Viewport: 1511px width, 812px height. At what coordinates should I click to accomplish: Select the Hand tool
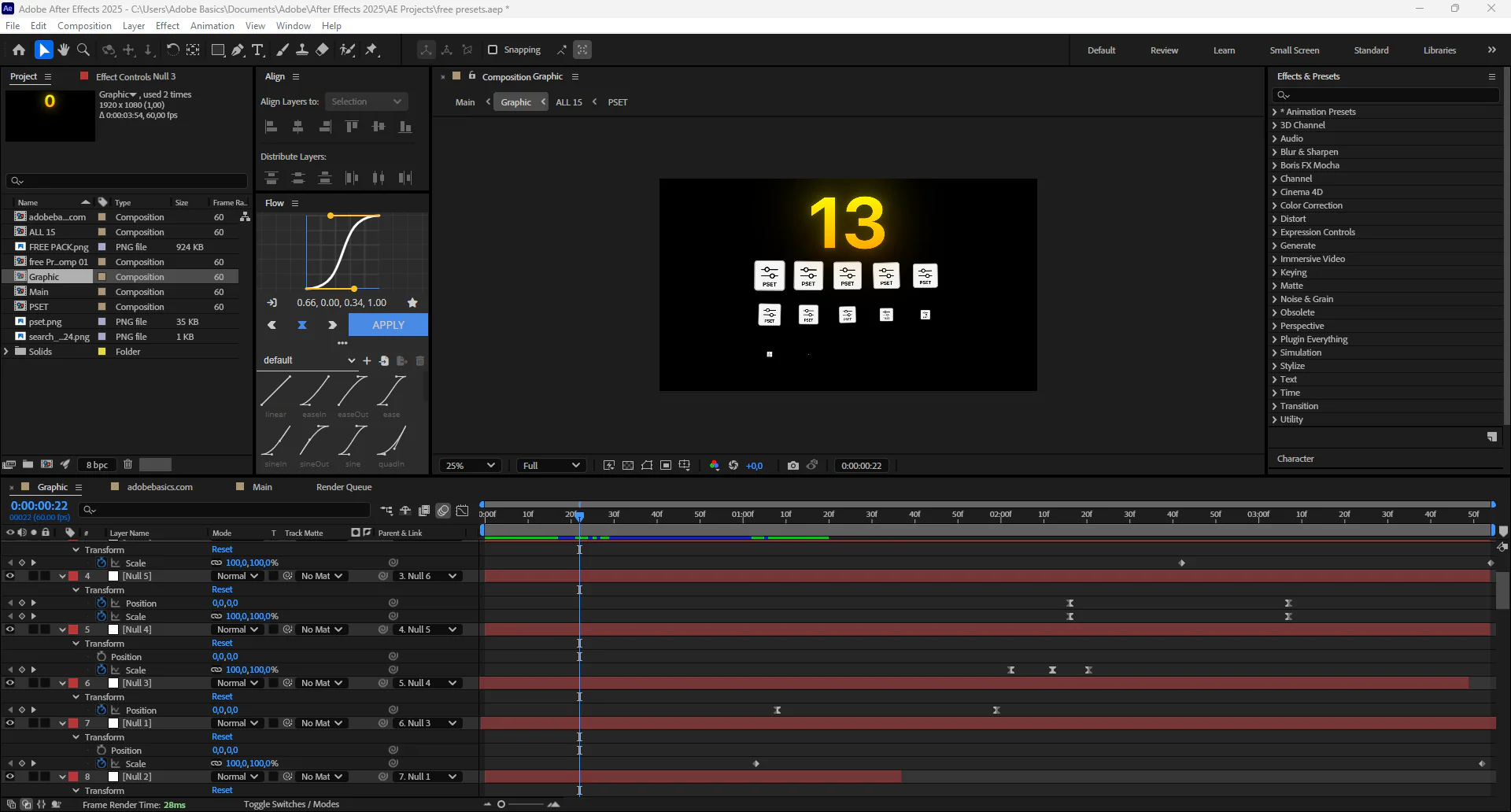point(63,50)
